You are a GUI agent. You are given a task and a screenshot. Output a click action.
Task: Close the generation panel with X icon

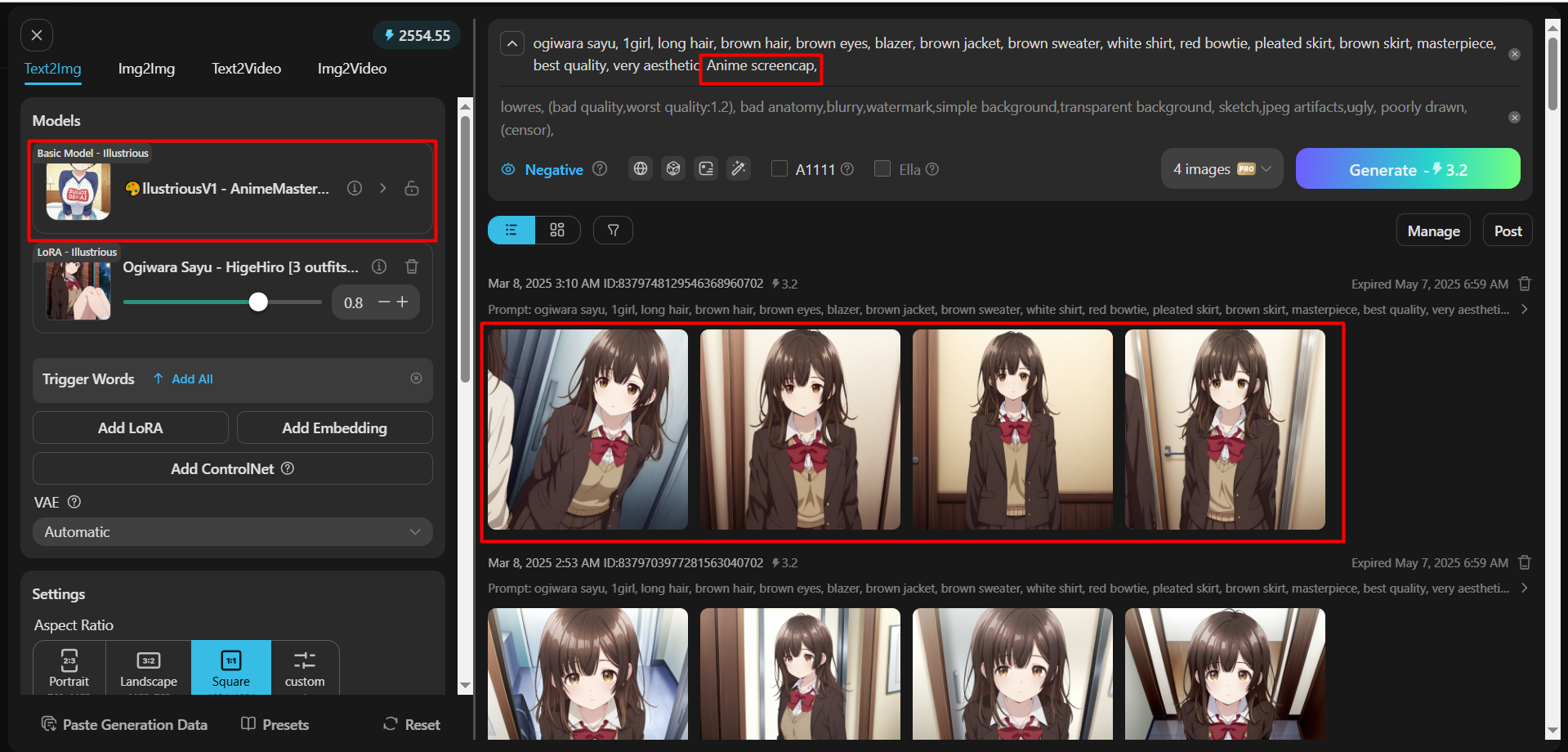pos(37,35)
